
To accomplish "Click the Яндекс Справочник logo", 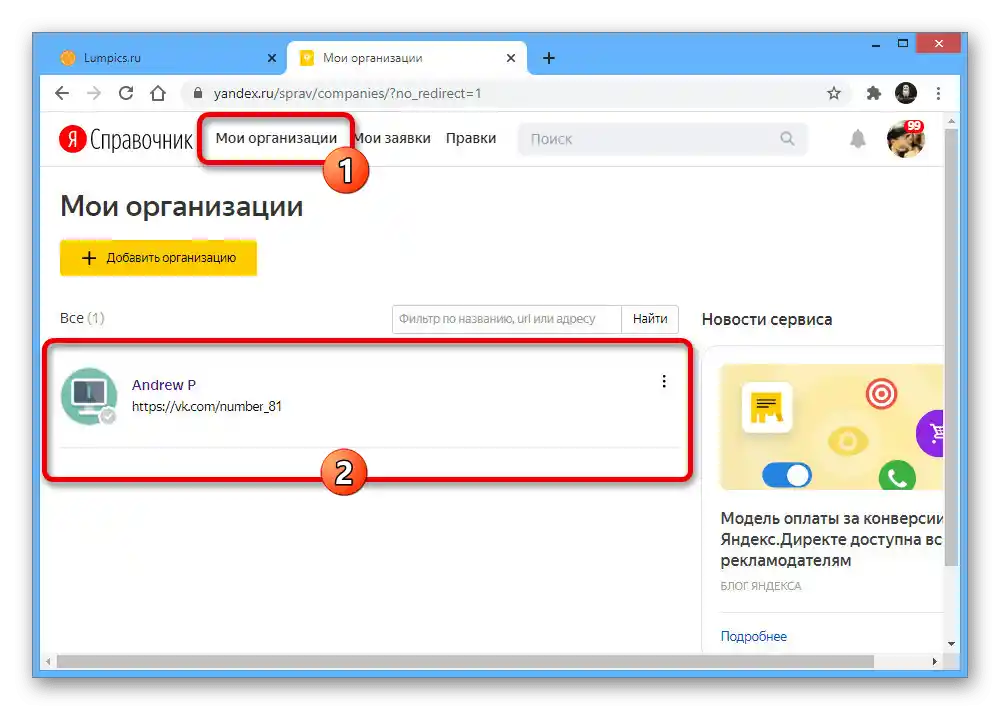I will pos(126,139).
